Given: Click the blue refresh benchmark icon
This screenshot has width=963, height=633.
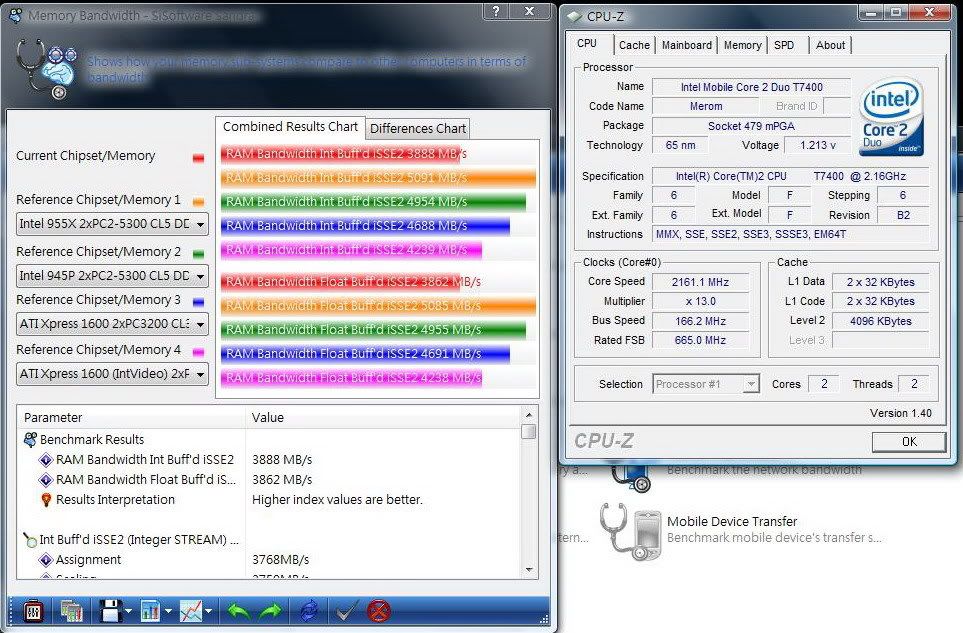Looking at the screenshot, I should click(x=309, y=611).
